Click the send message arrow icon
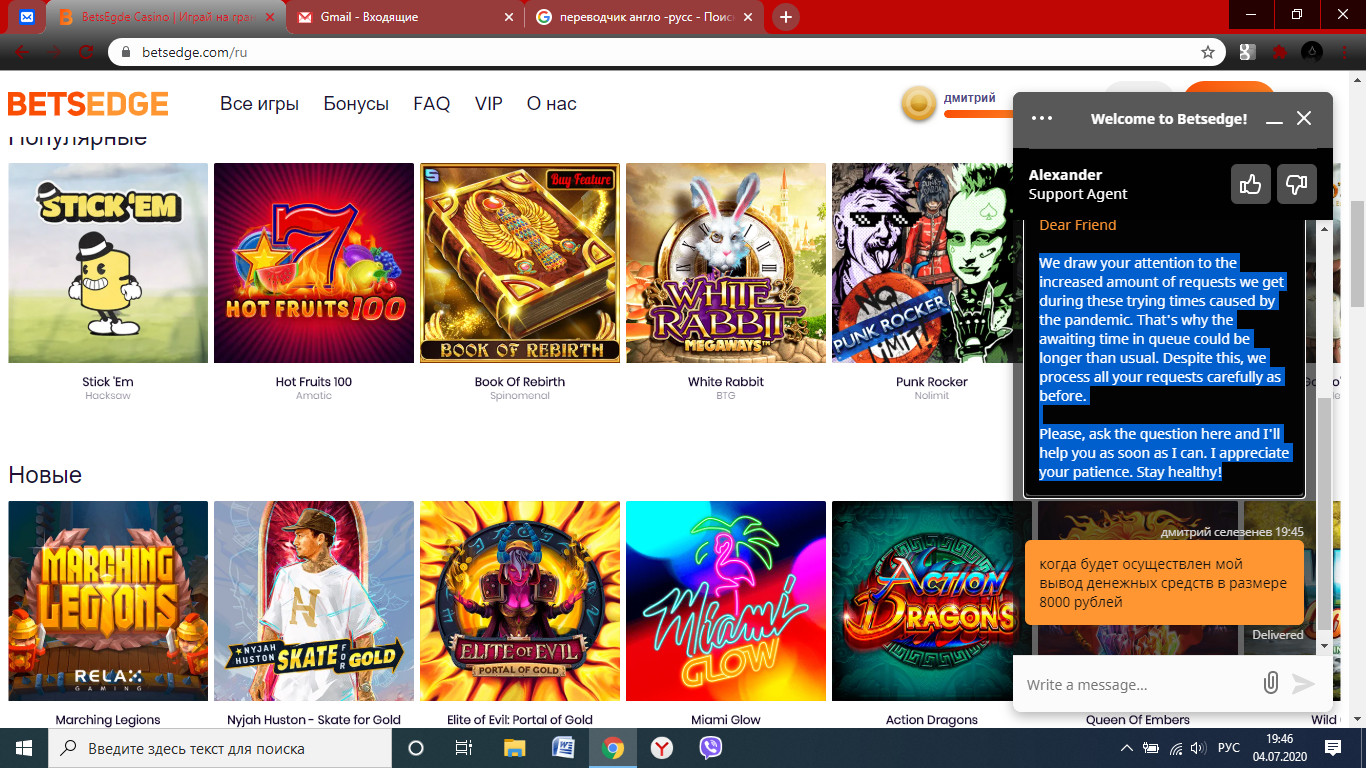 click(1303, 683)
